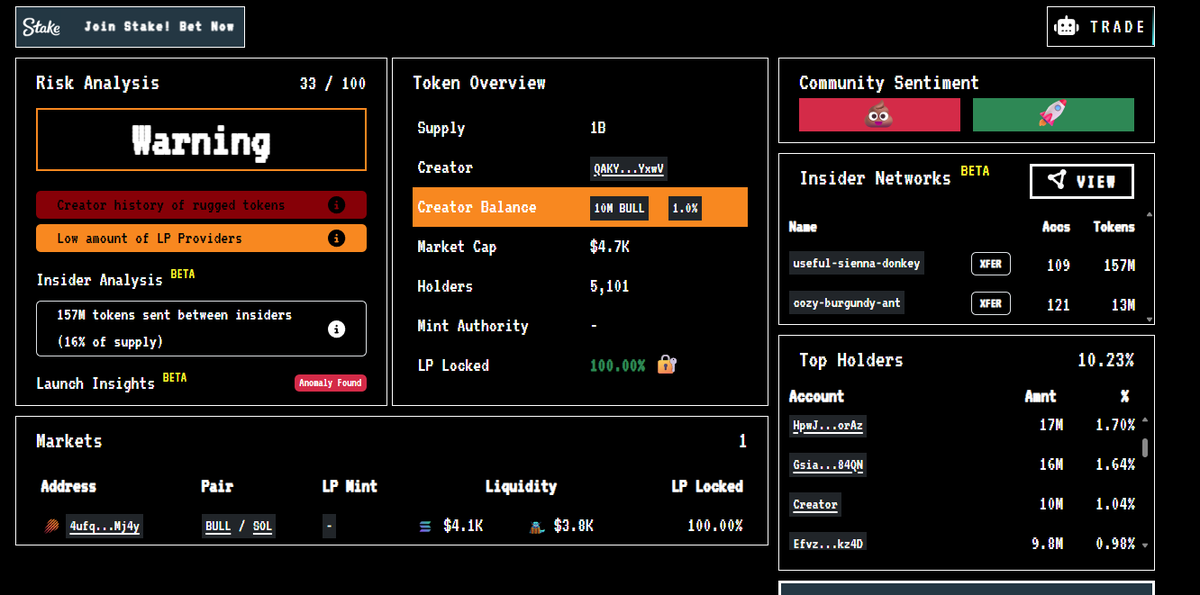Viewport: 1200px width, 595px height.
Task: Open info for Low amount of LP Providers
Action: [x=337, y=238]
